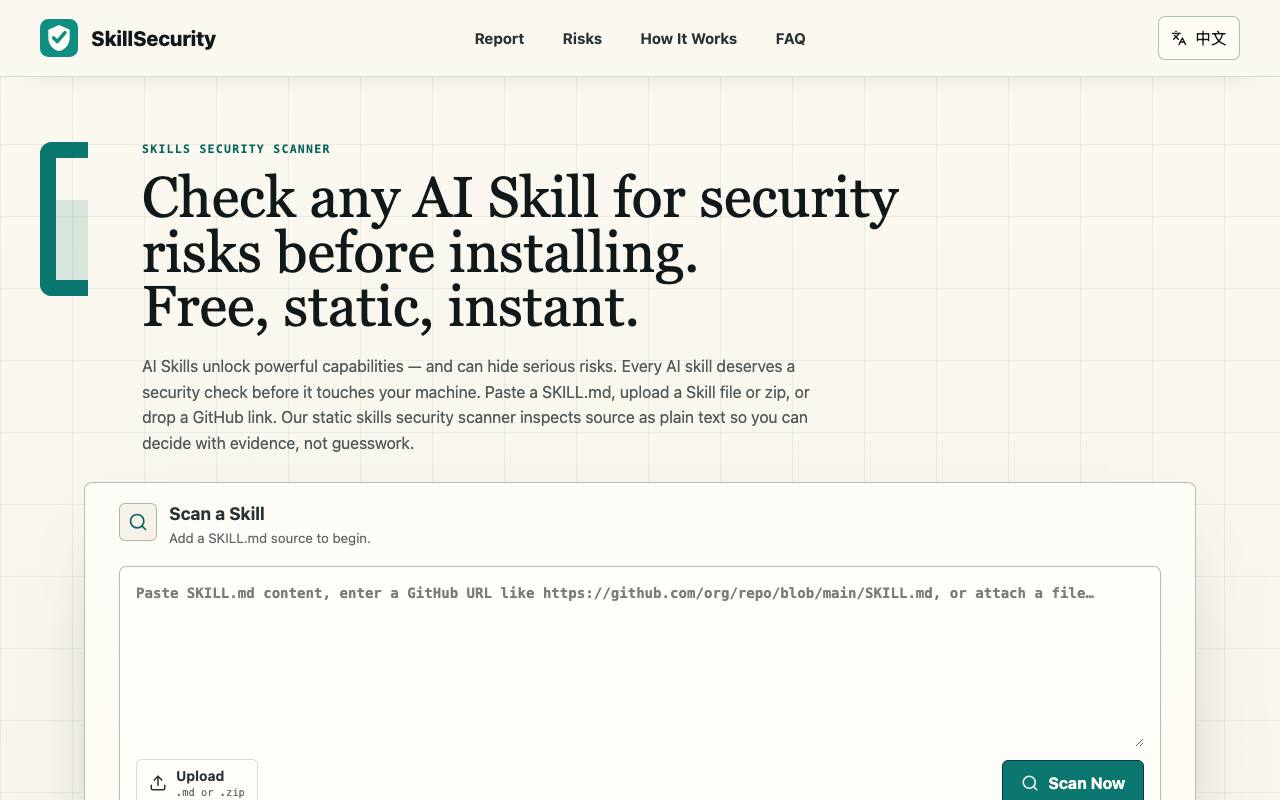Screen dimensions: 1280x800
Task: Click the SkillSecurity brand name
Action: (153, 39)
